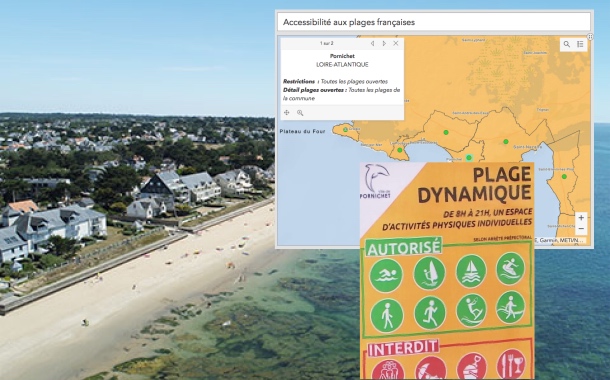Click the 'Détail plages ouvertes' label
The image size is (610, 380).
[x=314, y=90]
